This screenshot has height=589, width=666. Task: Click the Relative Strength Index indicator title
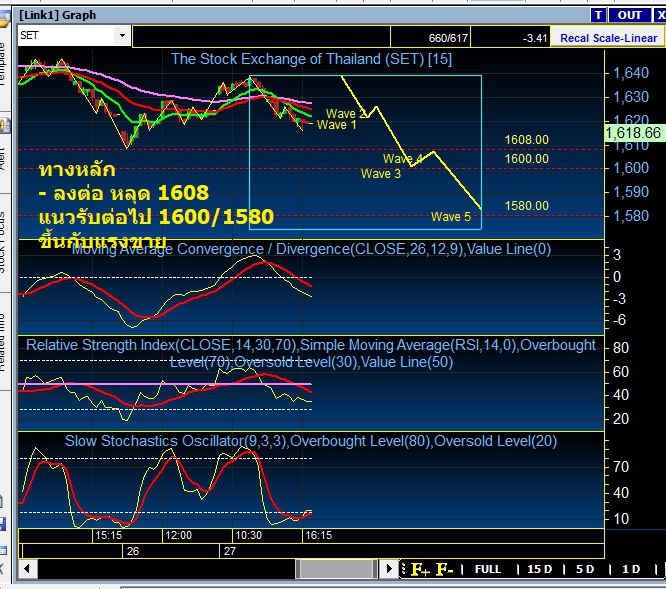(x=311, y=353)
